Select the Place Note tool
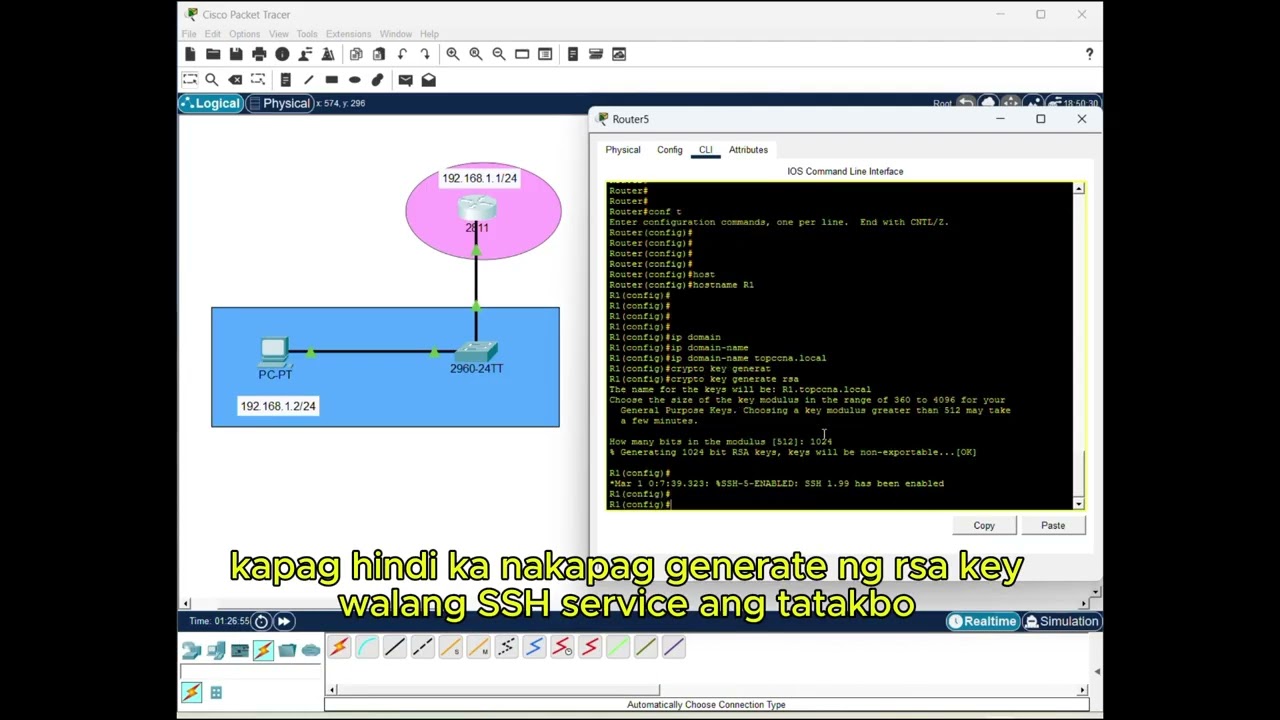The width and height of the screenshot is (1280, 720). pos(285,80)
